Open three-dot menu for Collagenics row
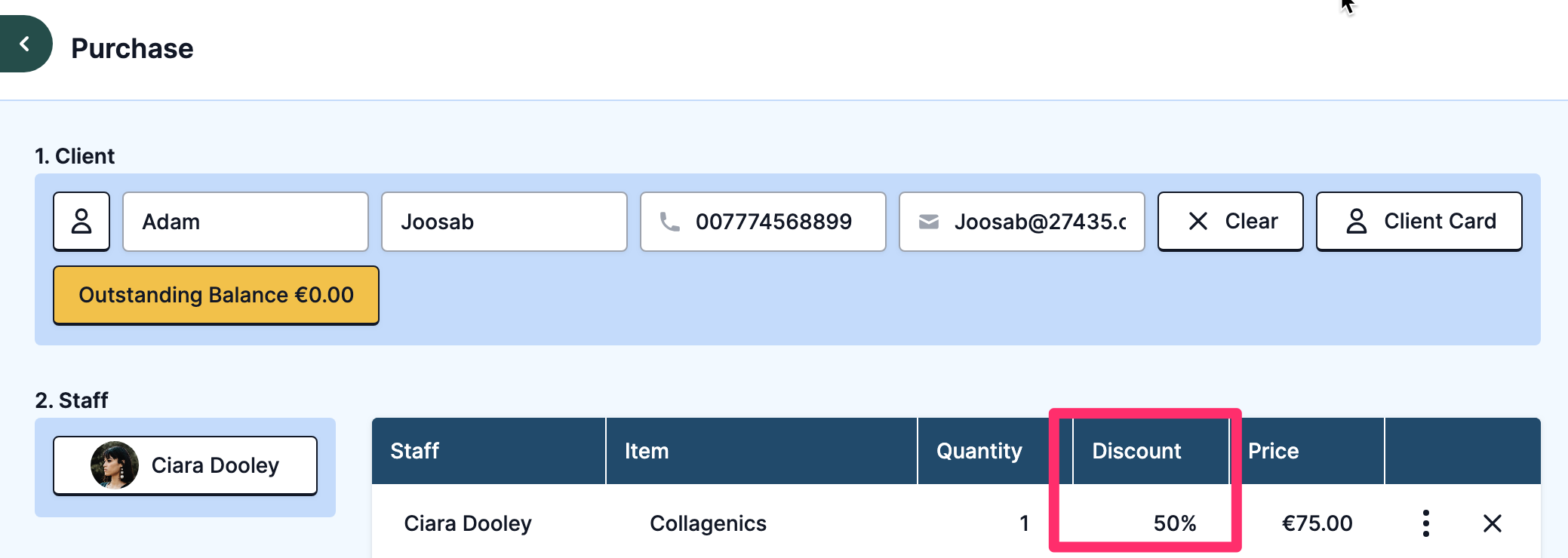Image resolution: width=1568 pixels, height=558 pixels. (1425, 523)
